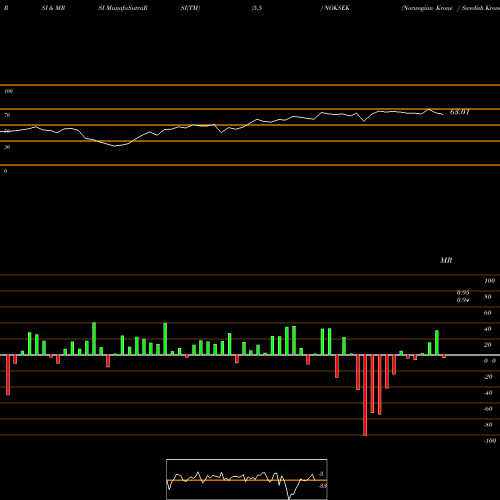Click the NOKSEK symbol in the header
This screenshot has width=500, height=500.
tap(337, 8)
